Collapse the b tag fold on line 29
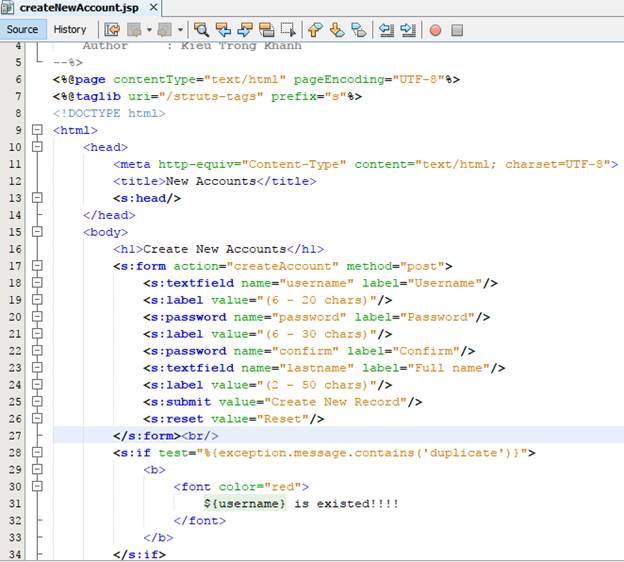624x562 pixels. pos(37,469)
